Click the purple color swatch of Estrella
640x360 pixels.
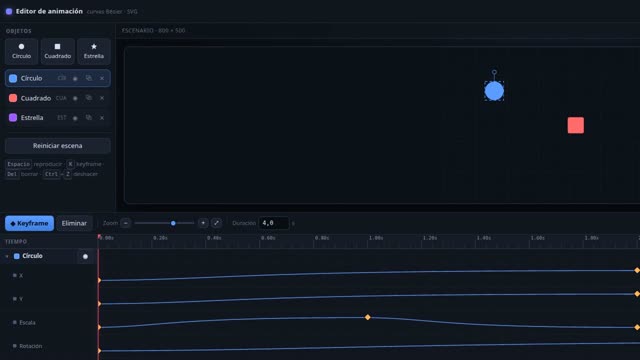pyautogui.click(x=13, y=118)
